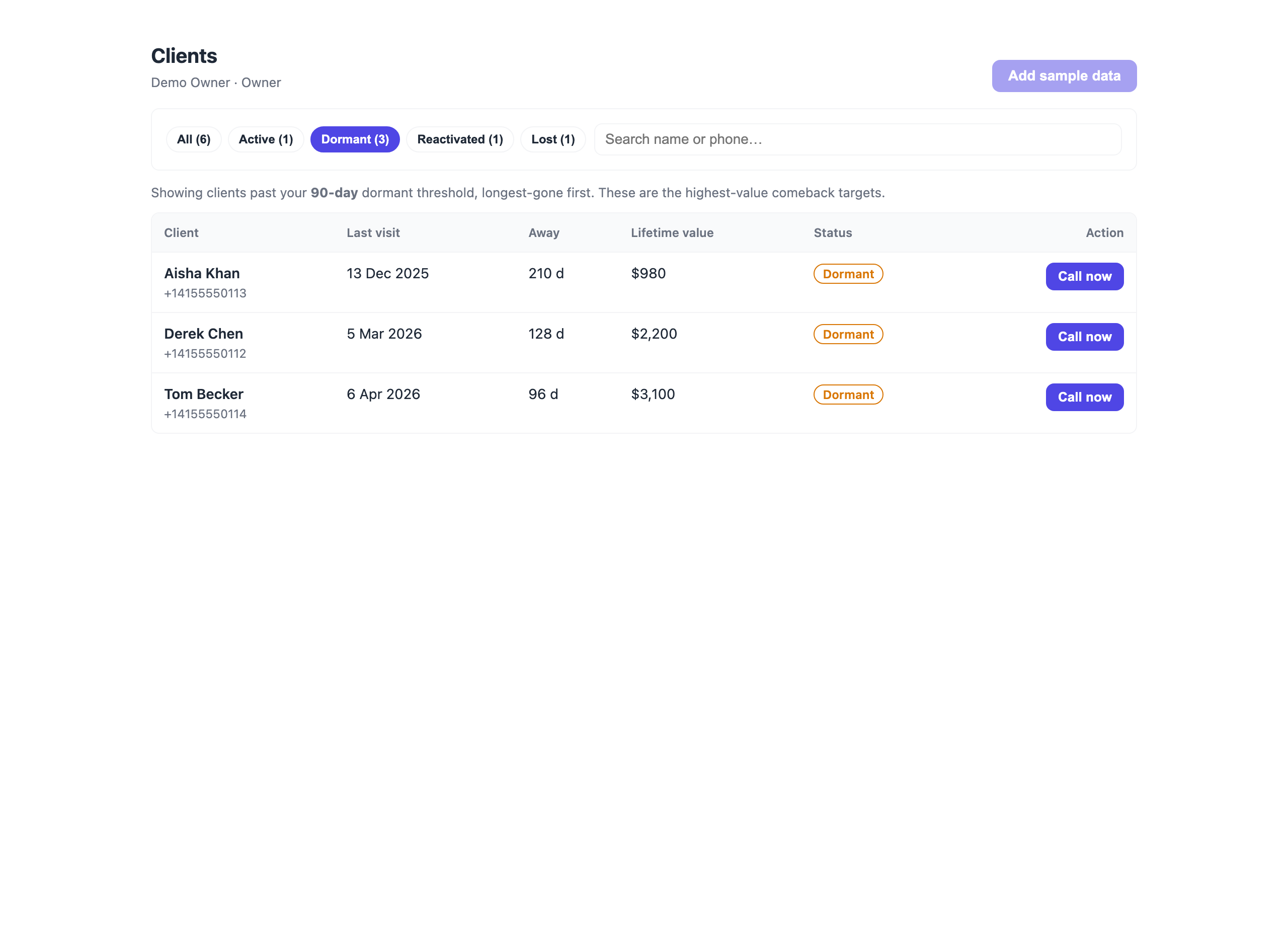
Task: Open the Reactivated (1) filter
Action: click(x=460, y=139)
